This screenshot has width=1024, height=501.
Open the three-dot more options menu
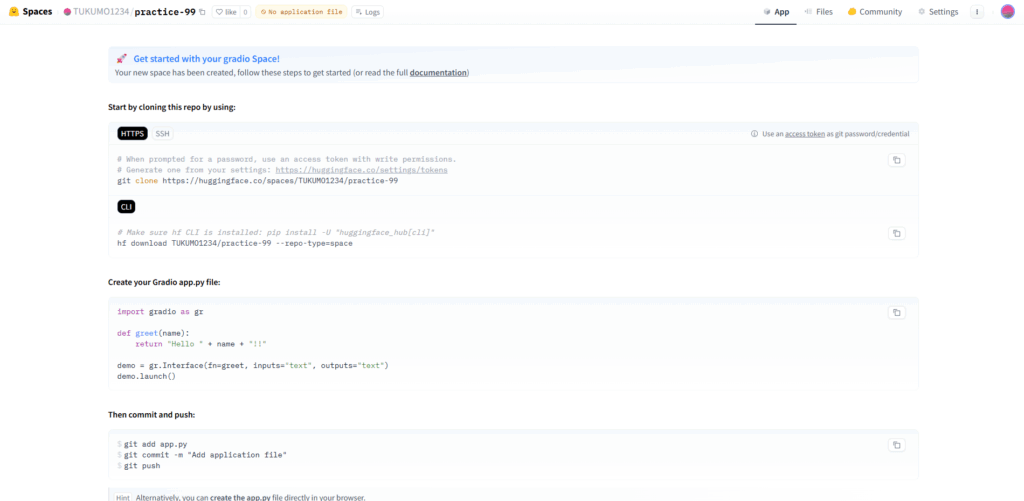[x=977, y=12]
